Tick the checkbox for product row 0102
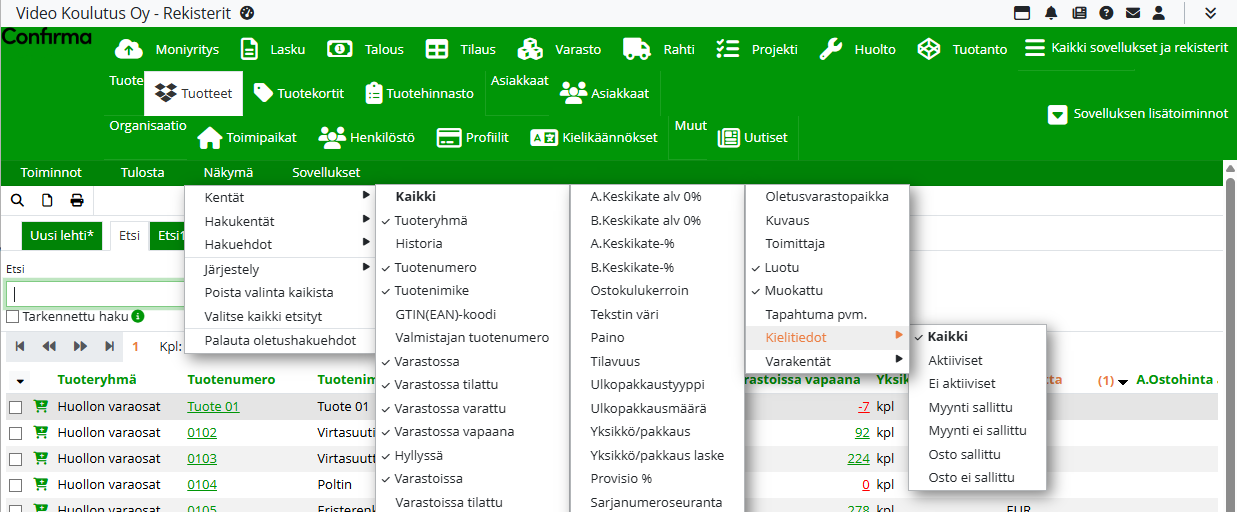The height and width of the screenshot is (512, 1237). (x=15, y=433)
